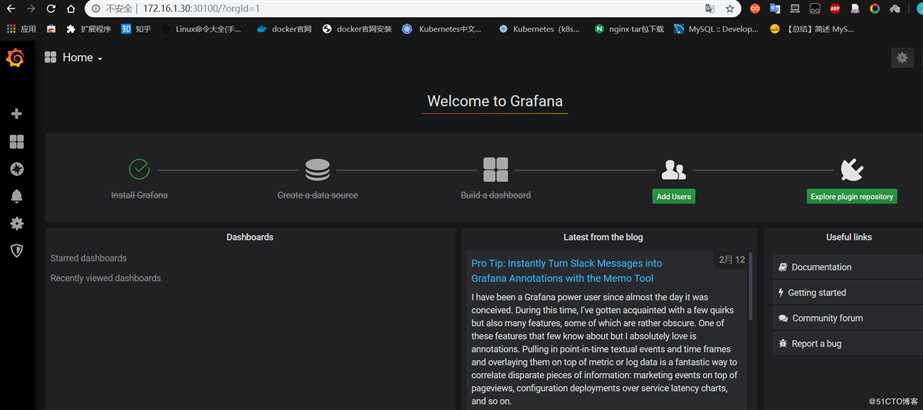Go to the browser home icon

pos(71,9)
